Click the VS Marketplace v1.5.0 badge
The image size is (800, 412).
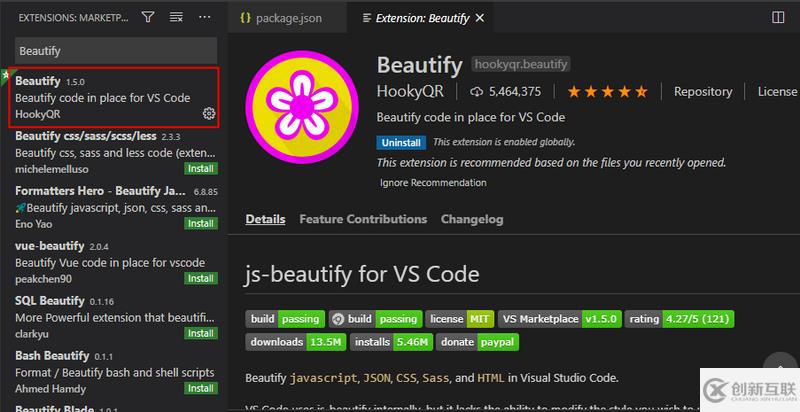point(560,319)
